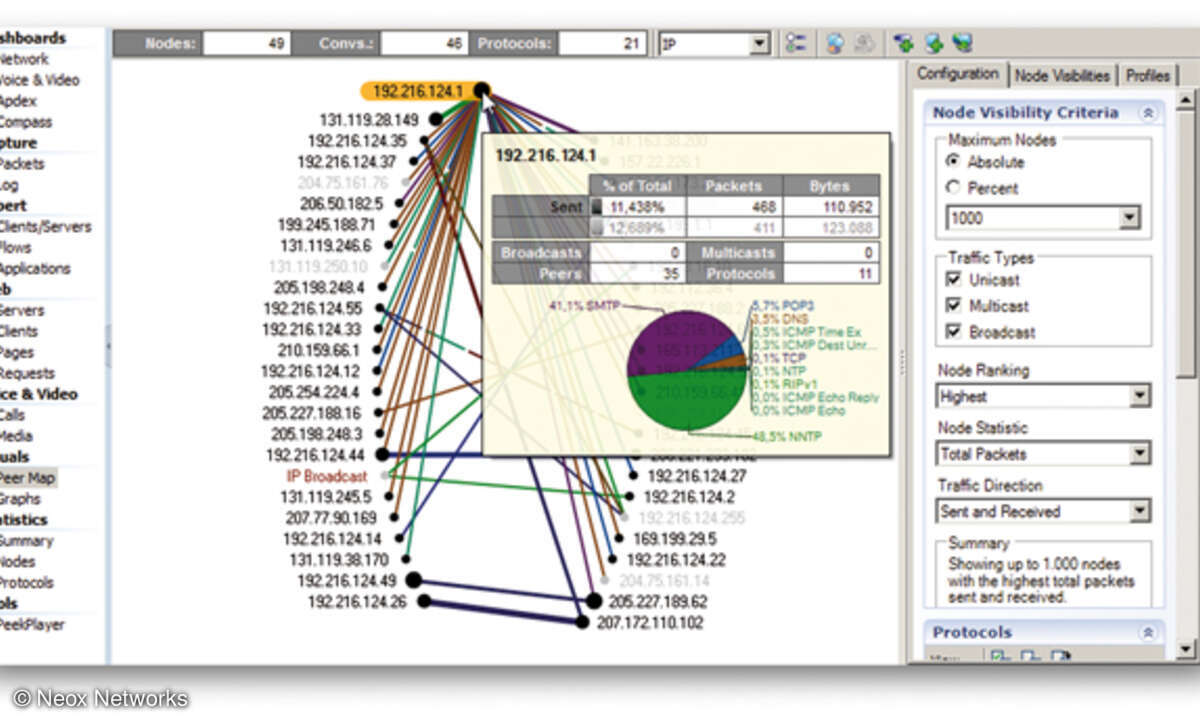Open Apdex in the left navigation
Viewport: 1200px width, 720px height.
pos(18,101)
